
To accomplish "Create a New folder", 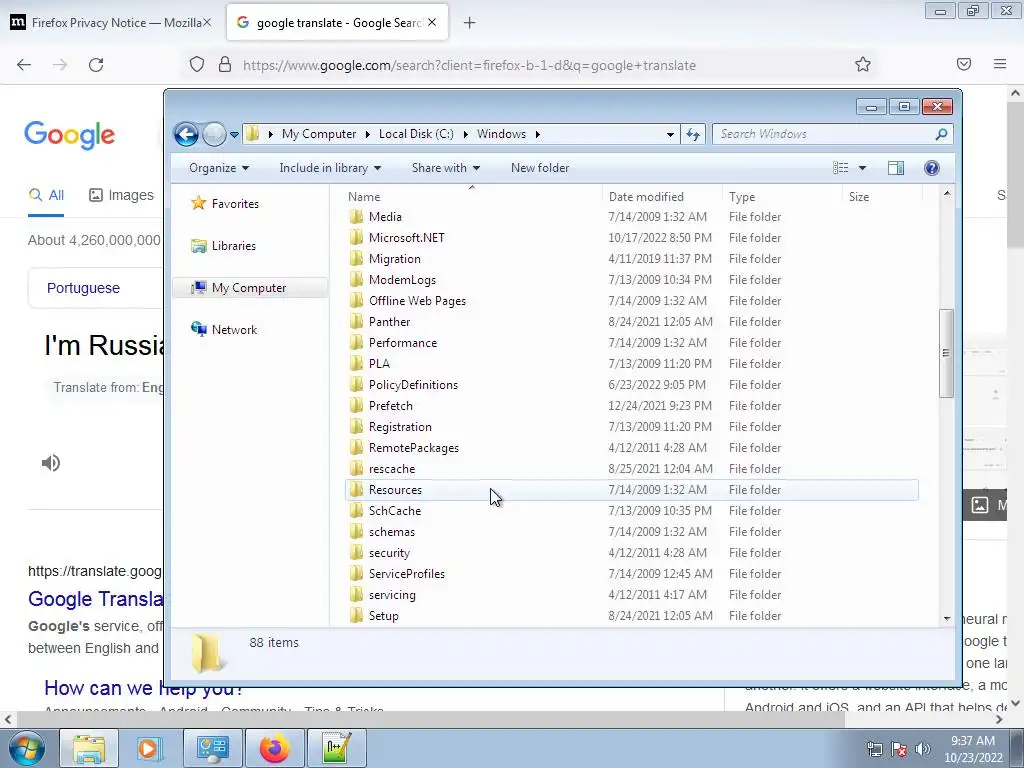I will [540, 168].
